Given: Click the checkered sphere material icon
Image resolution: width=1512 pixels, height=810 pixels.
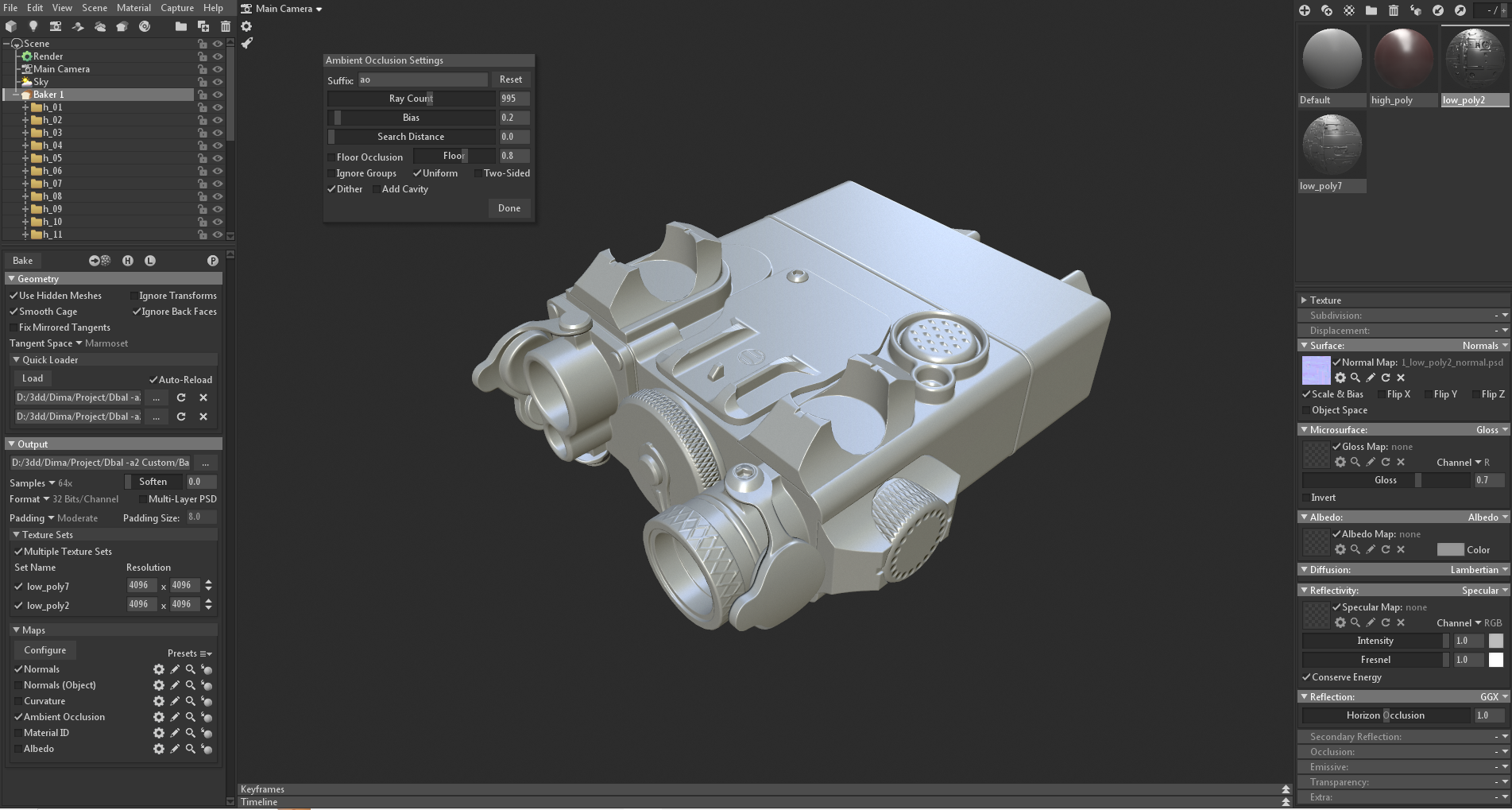Looking at the screenshot, I should (x=1349, y=10).
